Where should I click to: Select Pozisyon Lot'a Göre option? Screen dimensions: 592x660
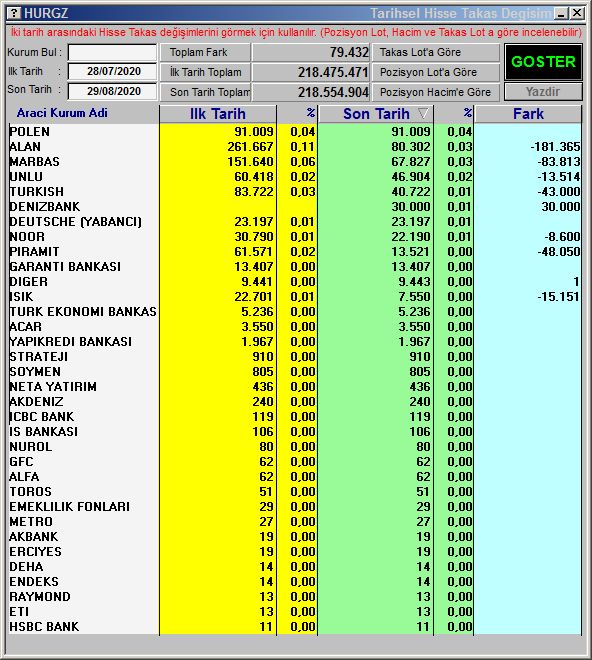[436, 72]
